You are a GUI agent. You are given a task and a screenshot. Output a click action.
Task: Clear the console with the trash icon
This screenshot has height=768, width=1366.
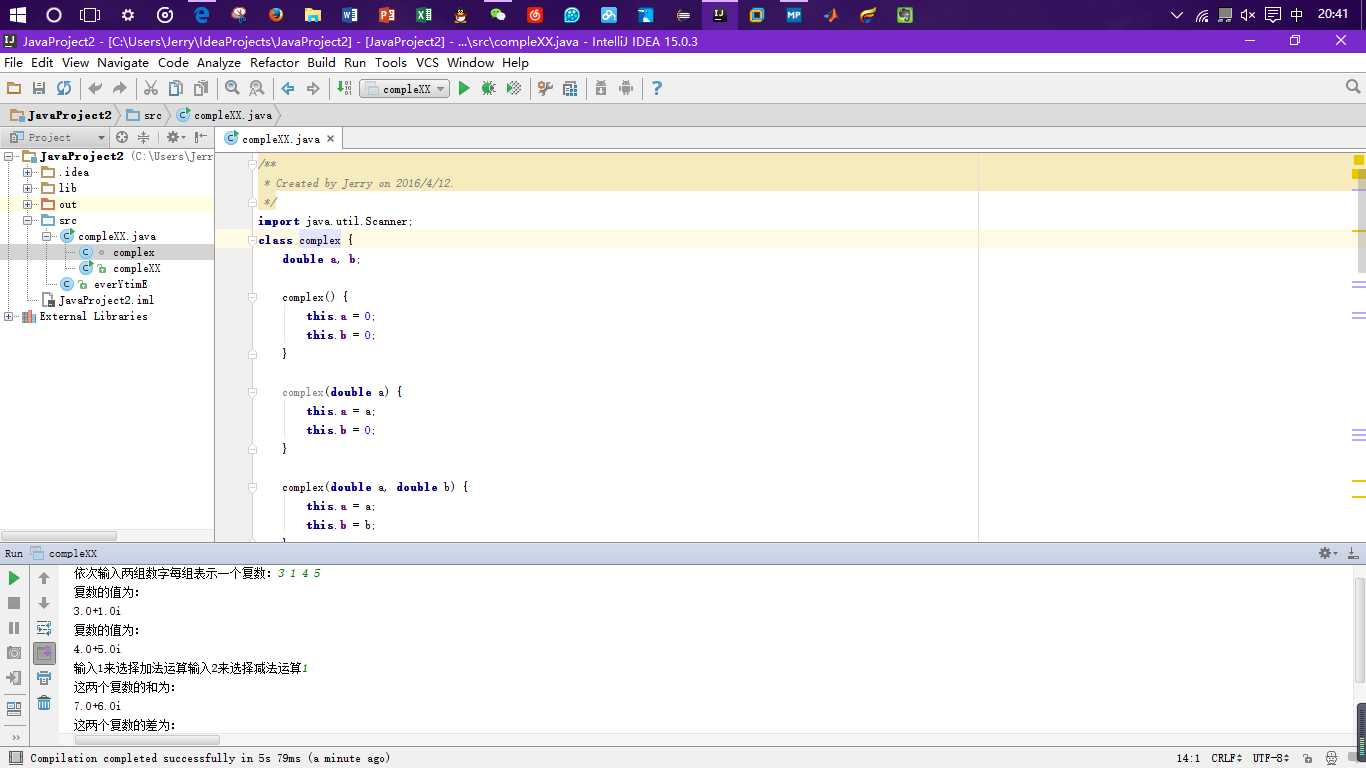point(44,703)
